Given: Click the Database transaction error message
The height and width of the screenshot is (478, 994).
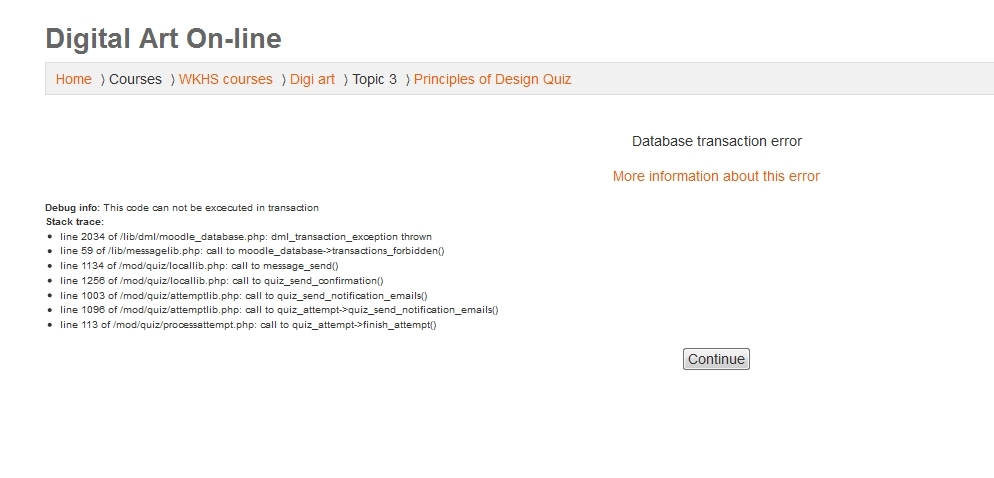Looking at the screenshot, I should click(x=716, y=141).
